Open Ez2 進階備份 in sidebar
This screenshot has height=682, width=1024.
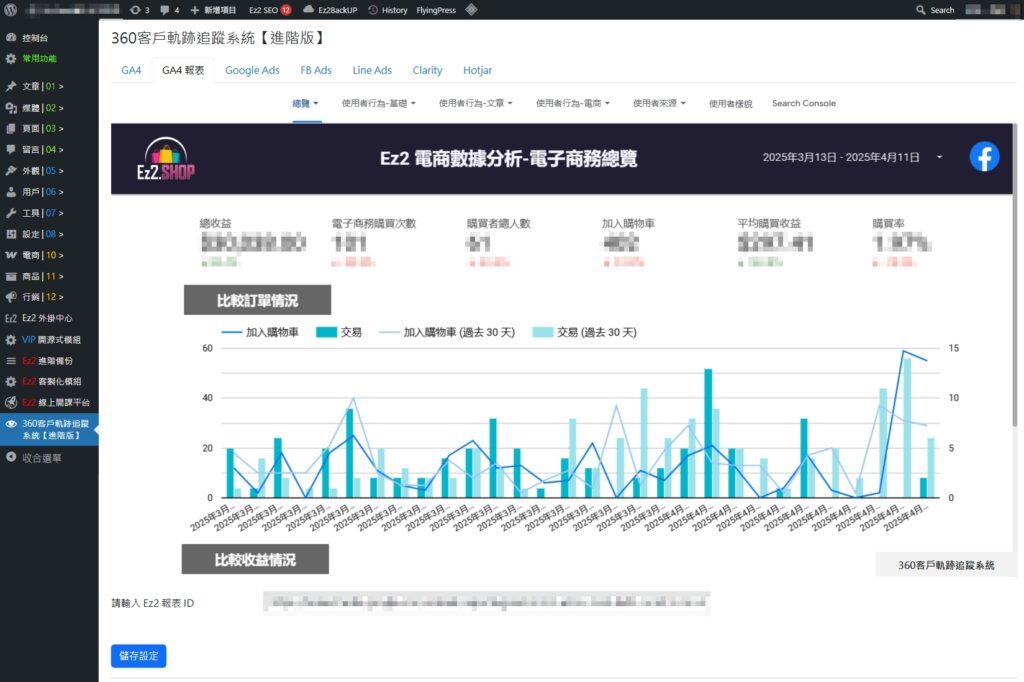[47, 361]
